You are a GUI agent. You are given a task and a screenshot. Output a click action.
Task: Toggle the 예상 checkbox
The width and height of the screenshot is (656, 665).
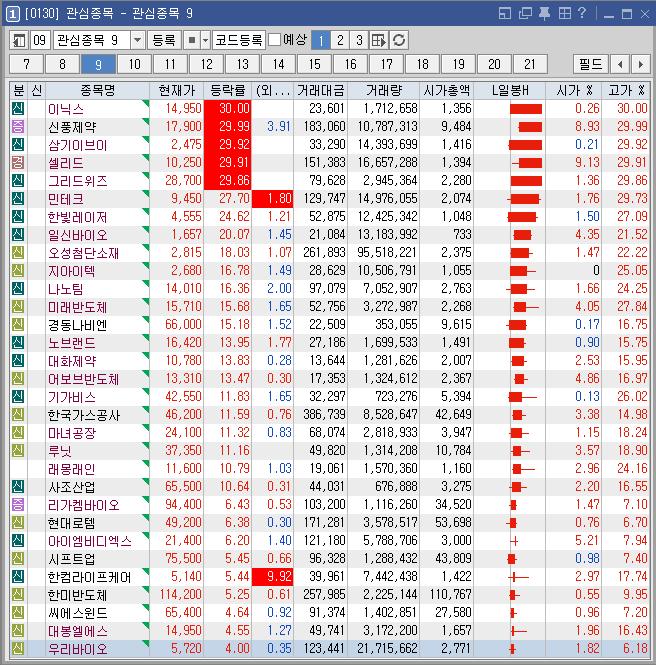click(x=275, y=40)
